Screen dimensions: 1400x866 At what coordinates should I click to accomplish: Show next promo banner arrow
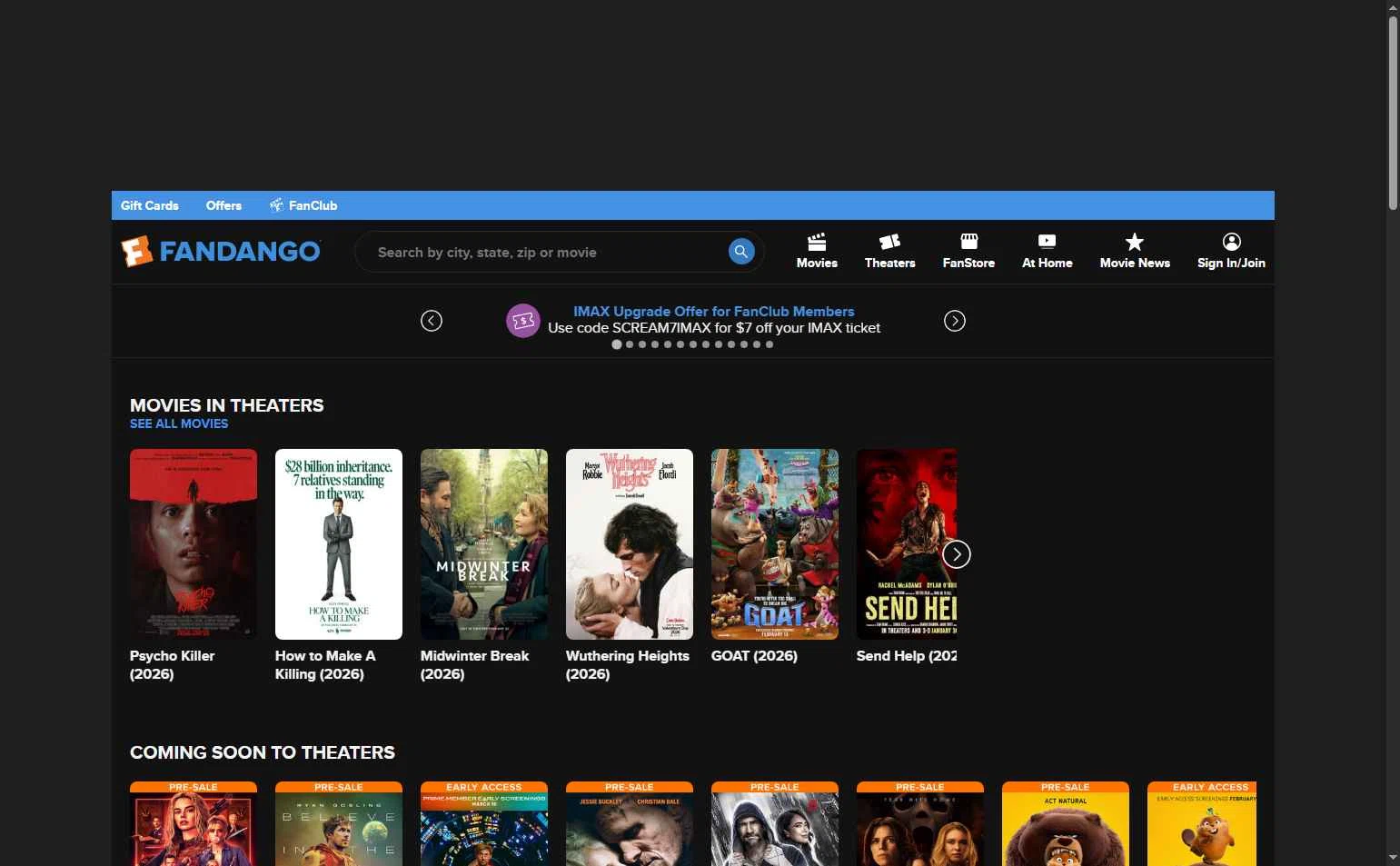(955, 321)
